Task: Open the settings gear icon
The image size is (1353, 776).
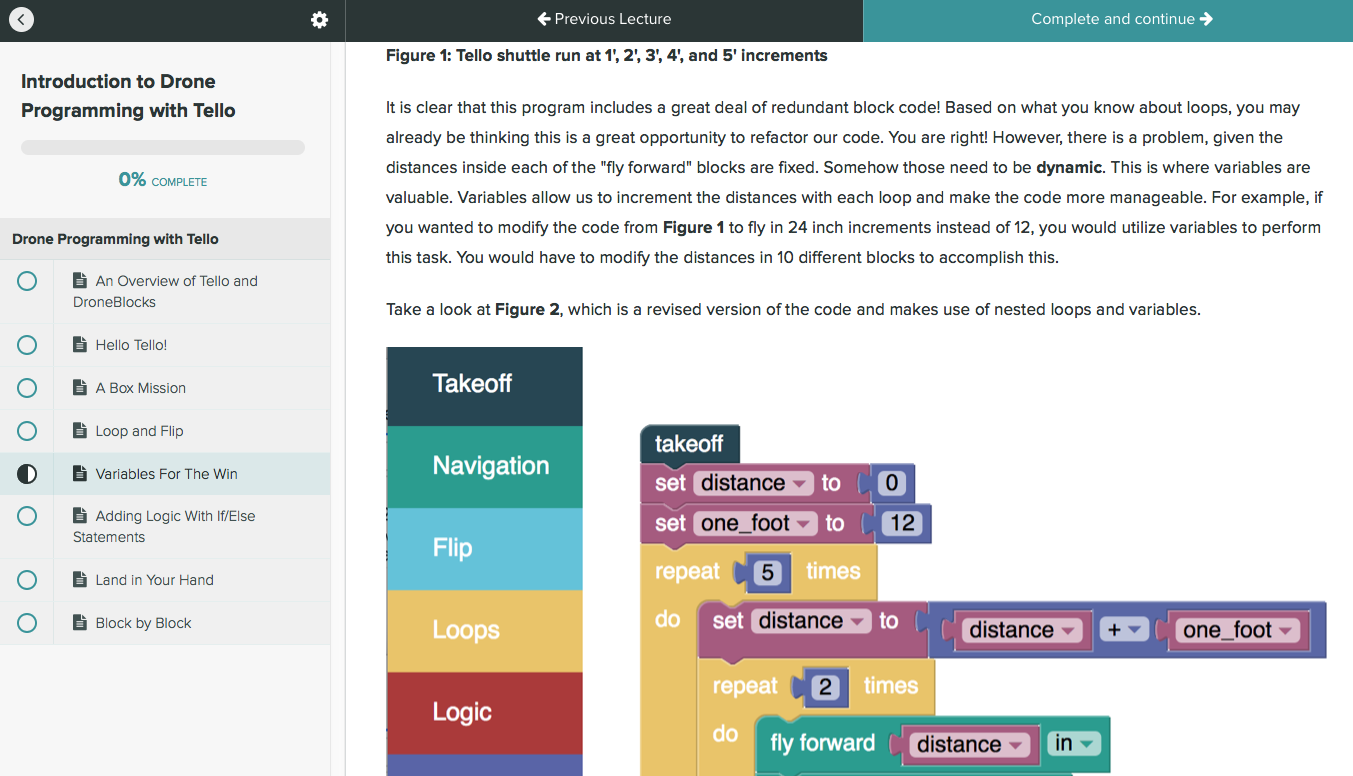Action: coord(319,20)
